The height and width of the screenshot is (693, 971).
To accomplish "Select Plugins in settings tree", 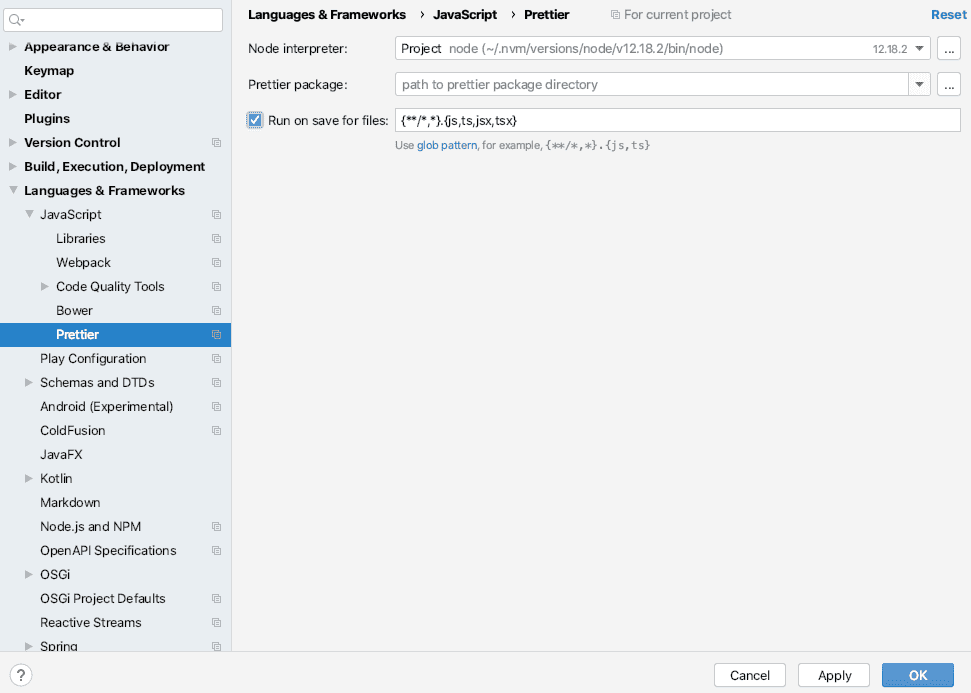I will click(47, 118).
